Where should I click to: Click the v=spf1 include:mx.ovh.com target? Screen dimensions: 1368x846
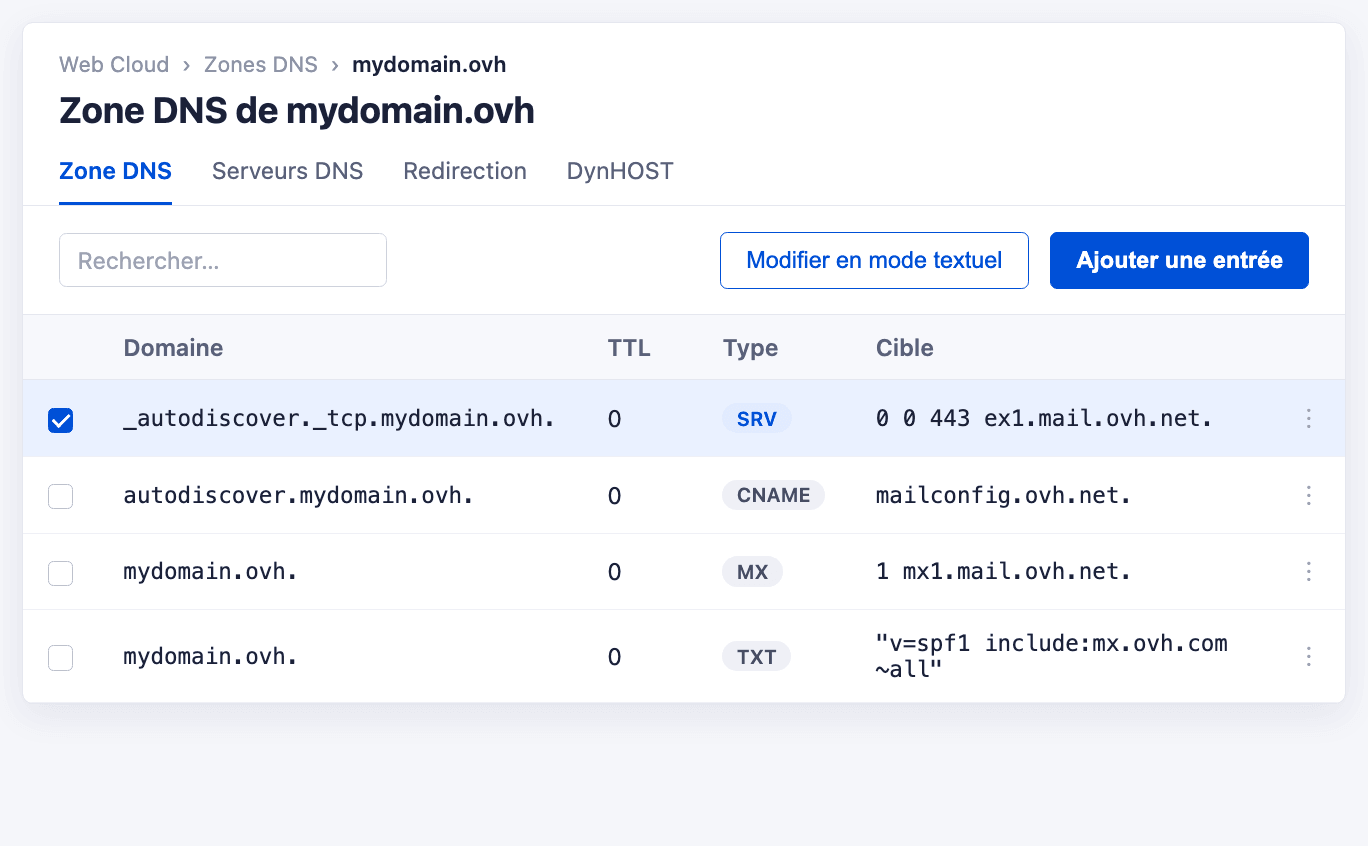1051,656
